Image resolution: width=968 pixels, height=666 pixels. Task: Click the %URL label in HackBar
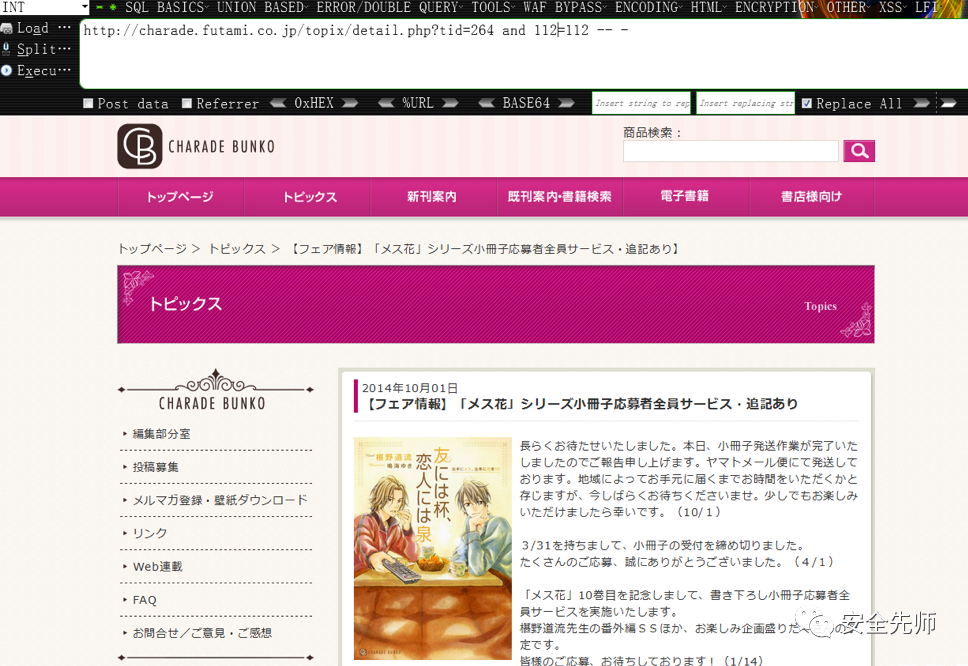[x=418, y=103]
